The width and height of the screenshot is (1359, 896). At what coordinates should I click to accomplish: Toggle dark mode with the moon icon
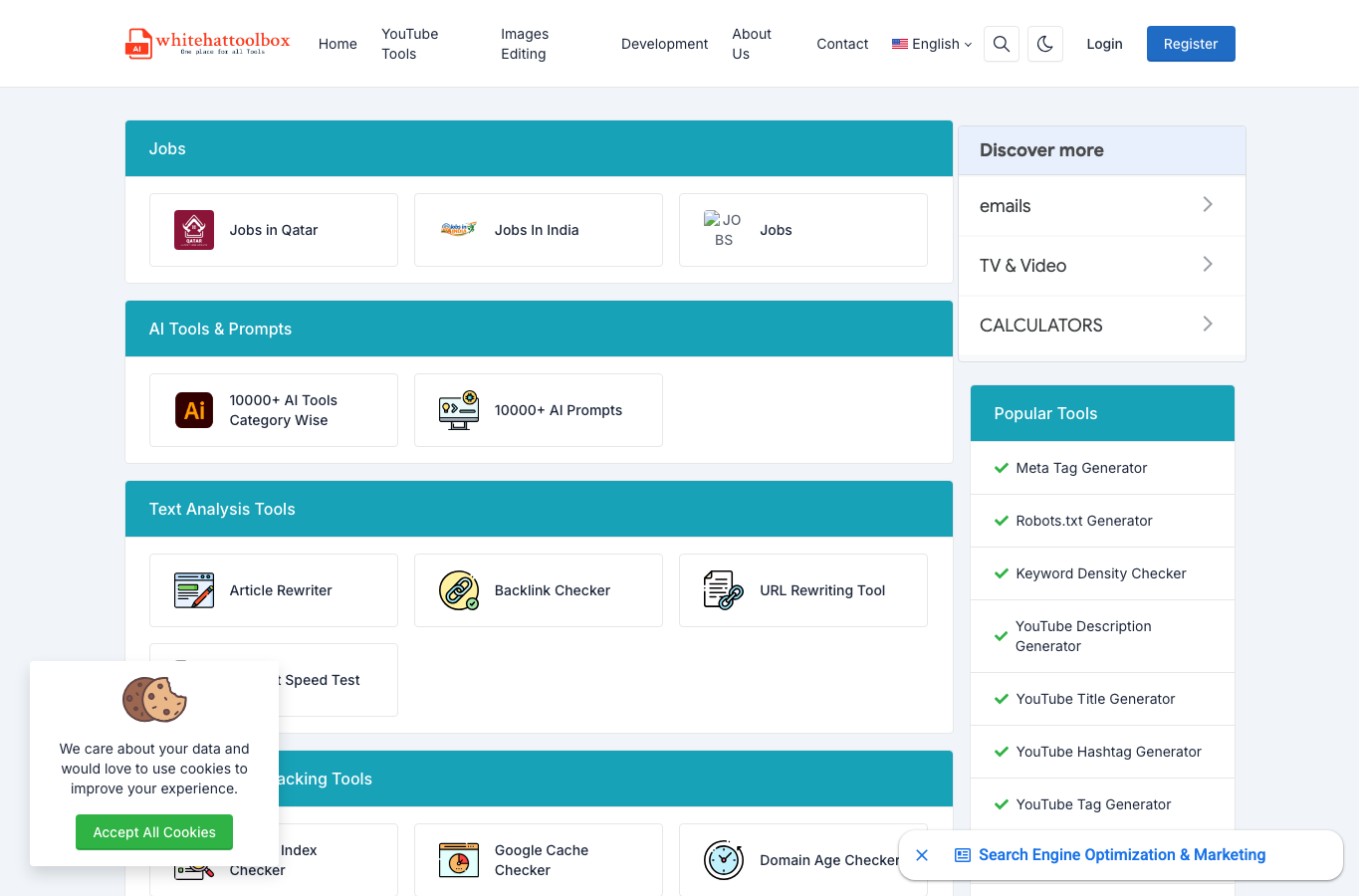click(1045, 44)
